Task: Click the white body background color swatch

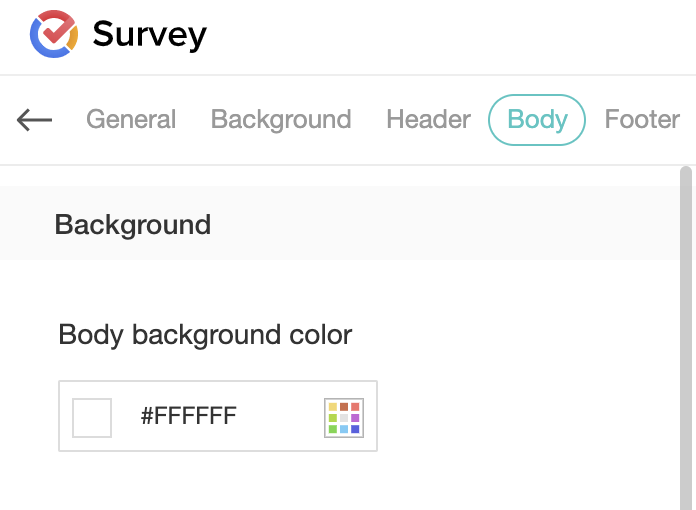Action: point(92,417)
